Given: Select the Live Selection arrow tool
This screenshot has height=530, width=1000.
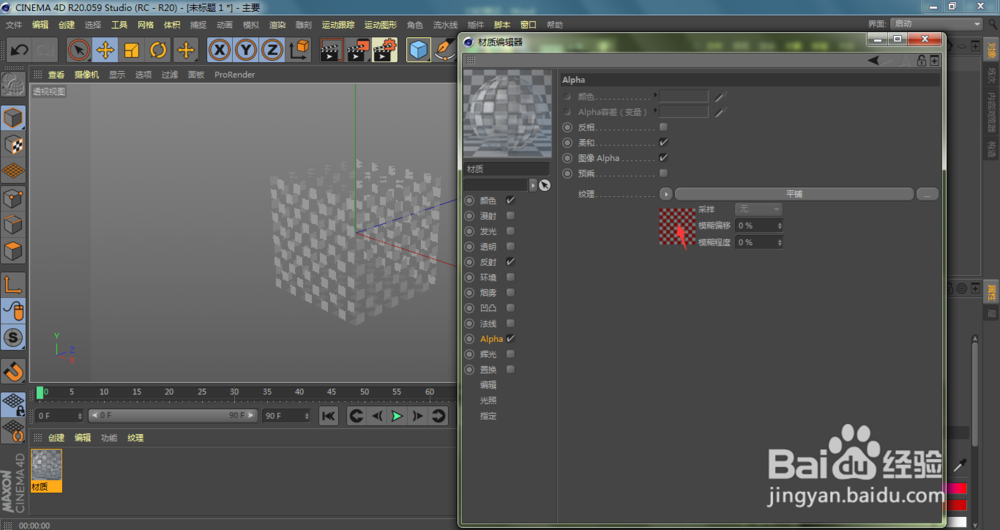Looking at the screenshot, I should [79, 50].
